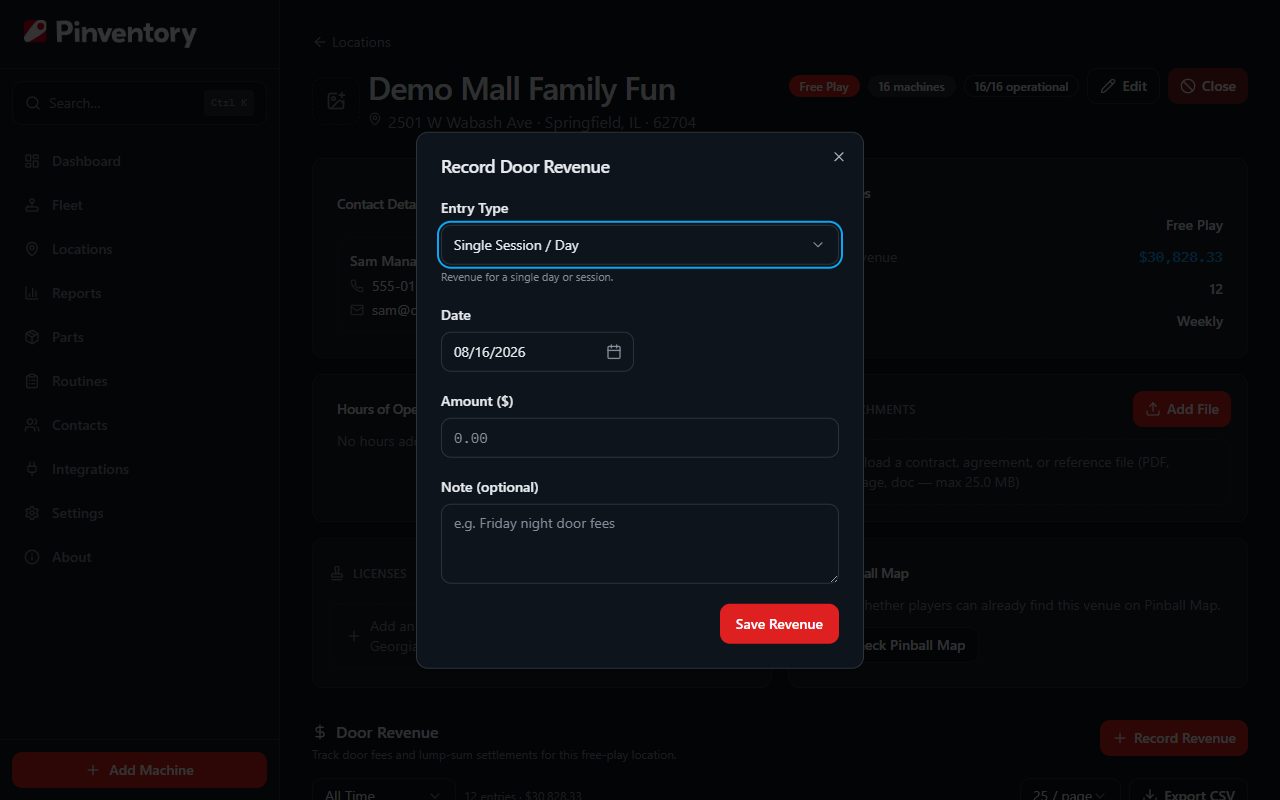Click the Door Revenue dollar icon
Viewport: 1280px width, 800px height.
(x=320, y=733)
